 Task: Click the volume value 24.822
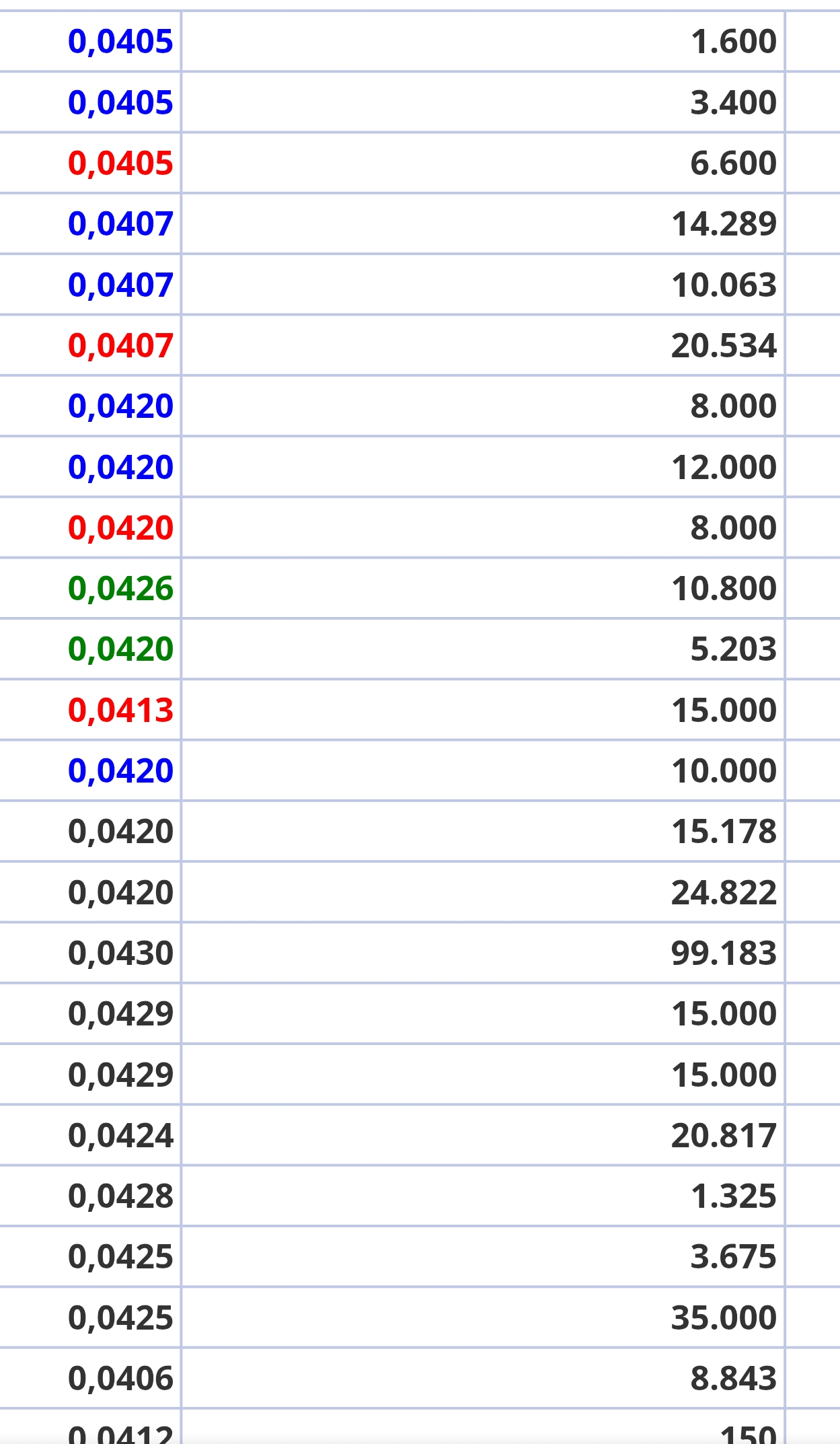click(x=724, y=893)
